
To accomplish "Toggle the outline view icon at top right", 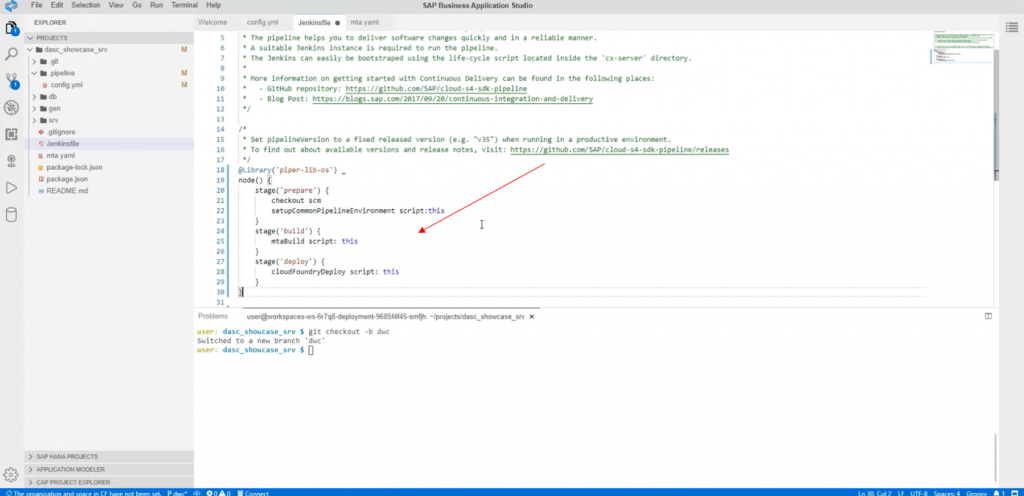I will coord(1010,25).
